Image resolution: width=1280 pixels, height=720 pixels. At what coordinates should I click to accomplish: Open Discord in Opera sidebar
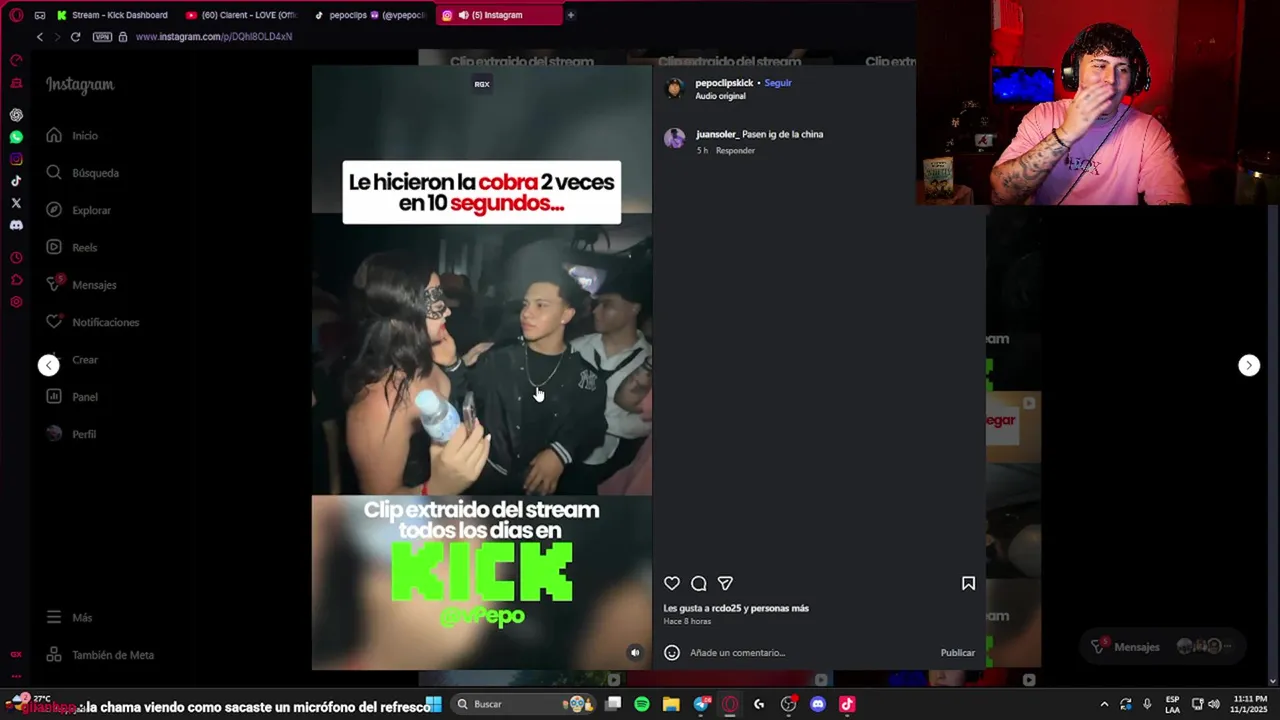[x=16, y=225]
